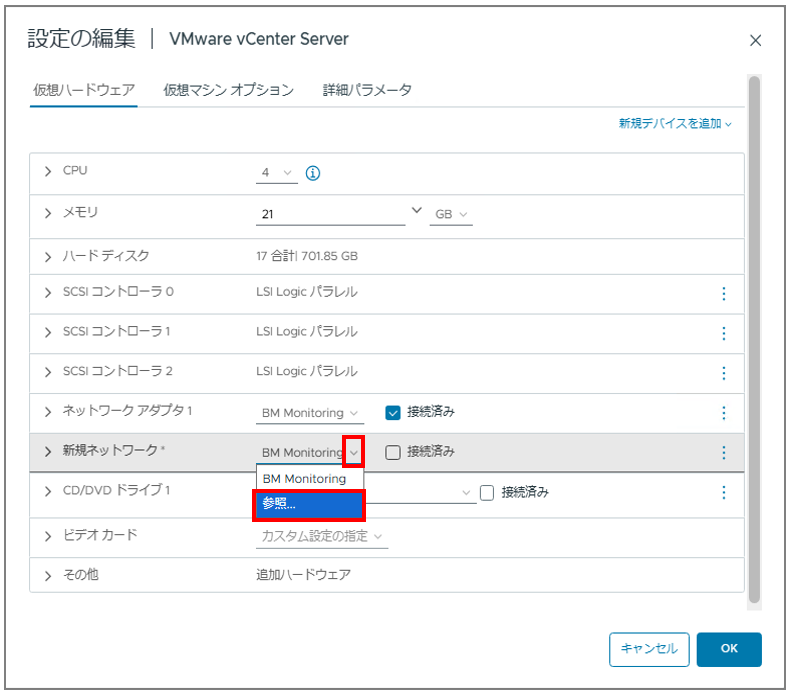Click the memory value field showing 21
The height and width of the screenshot is (693, 788).
[330, 215]
